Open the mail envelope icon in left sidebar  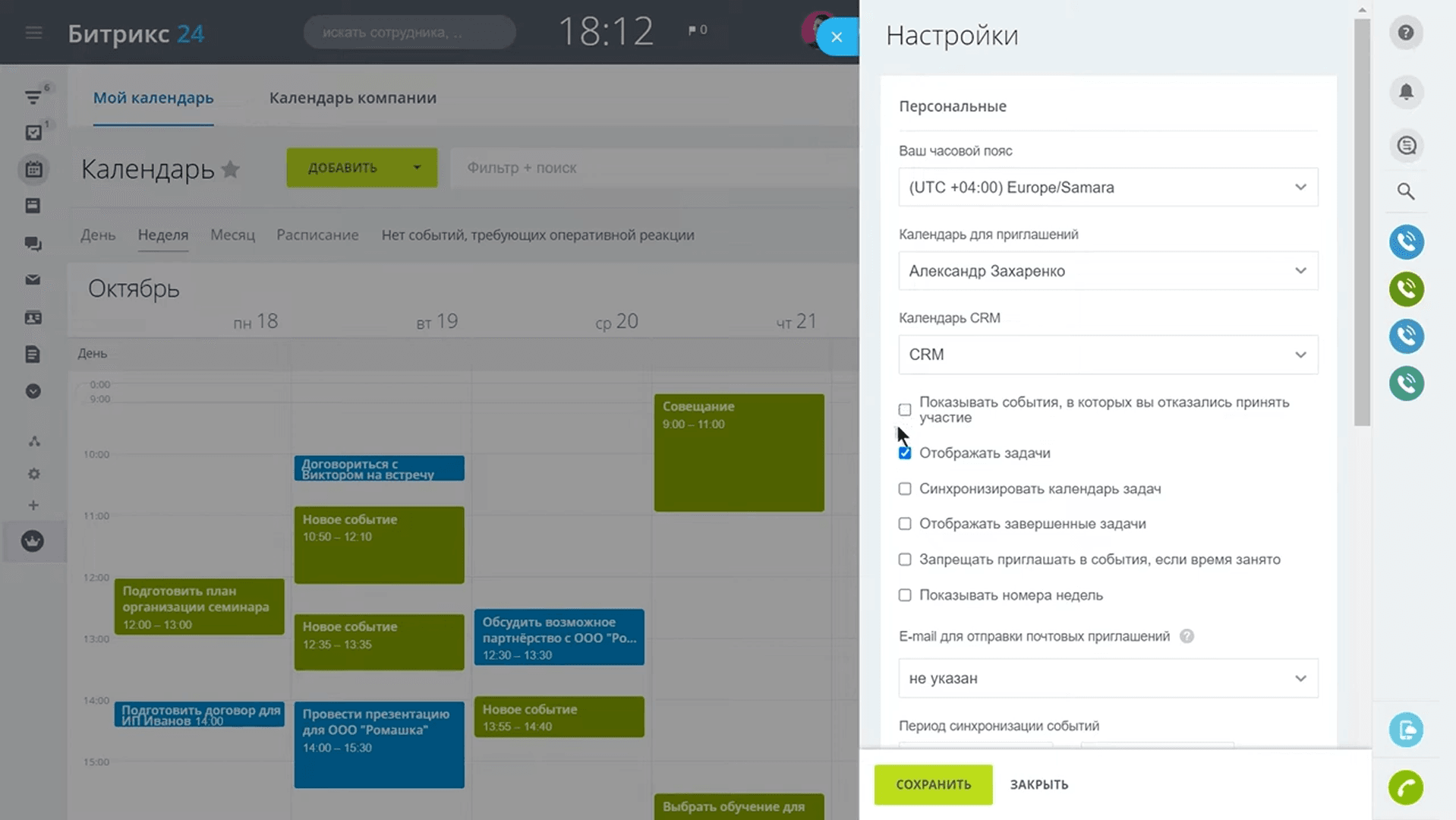(x=33, y=280)
